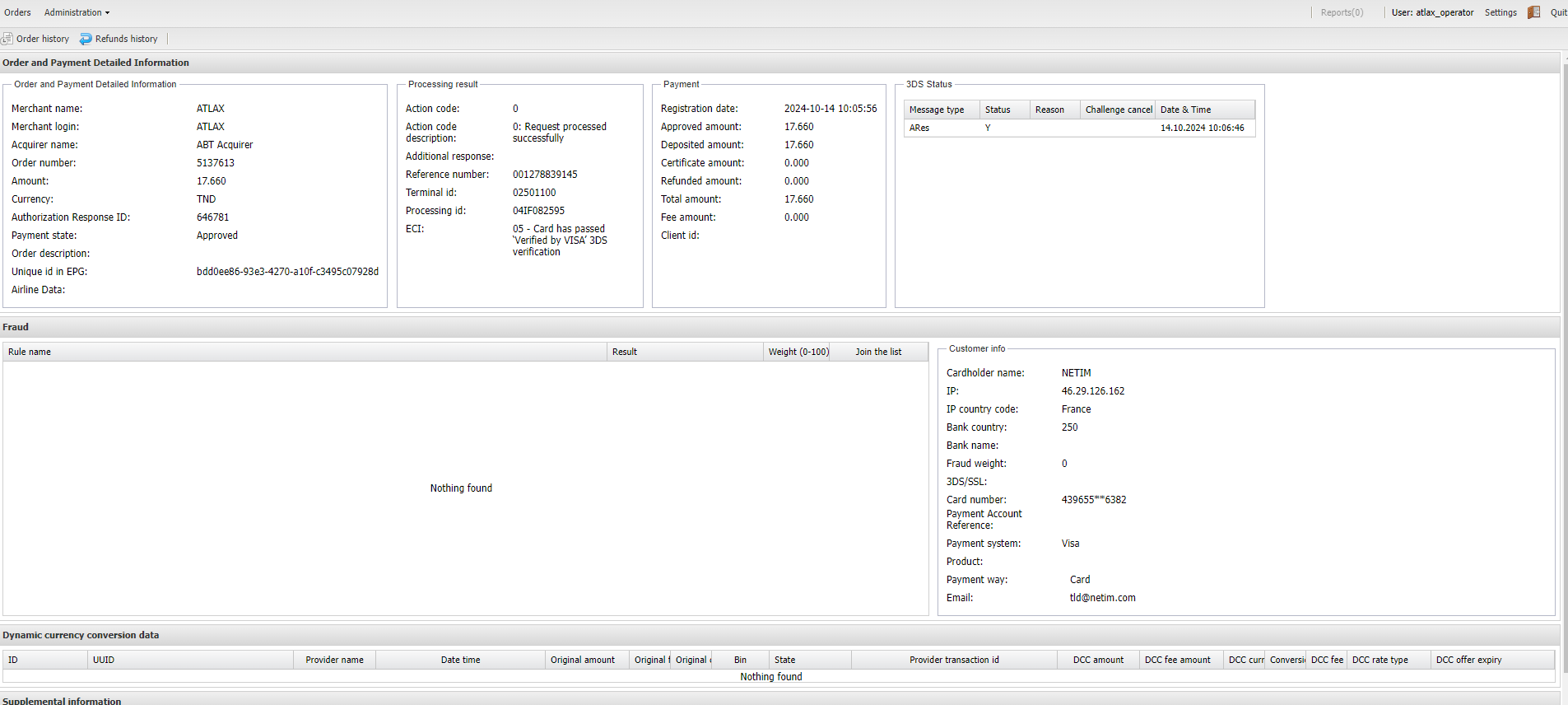Click the blue Refunds history arrow icon
The image size is (1568, 705).
pos(86,39)
